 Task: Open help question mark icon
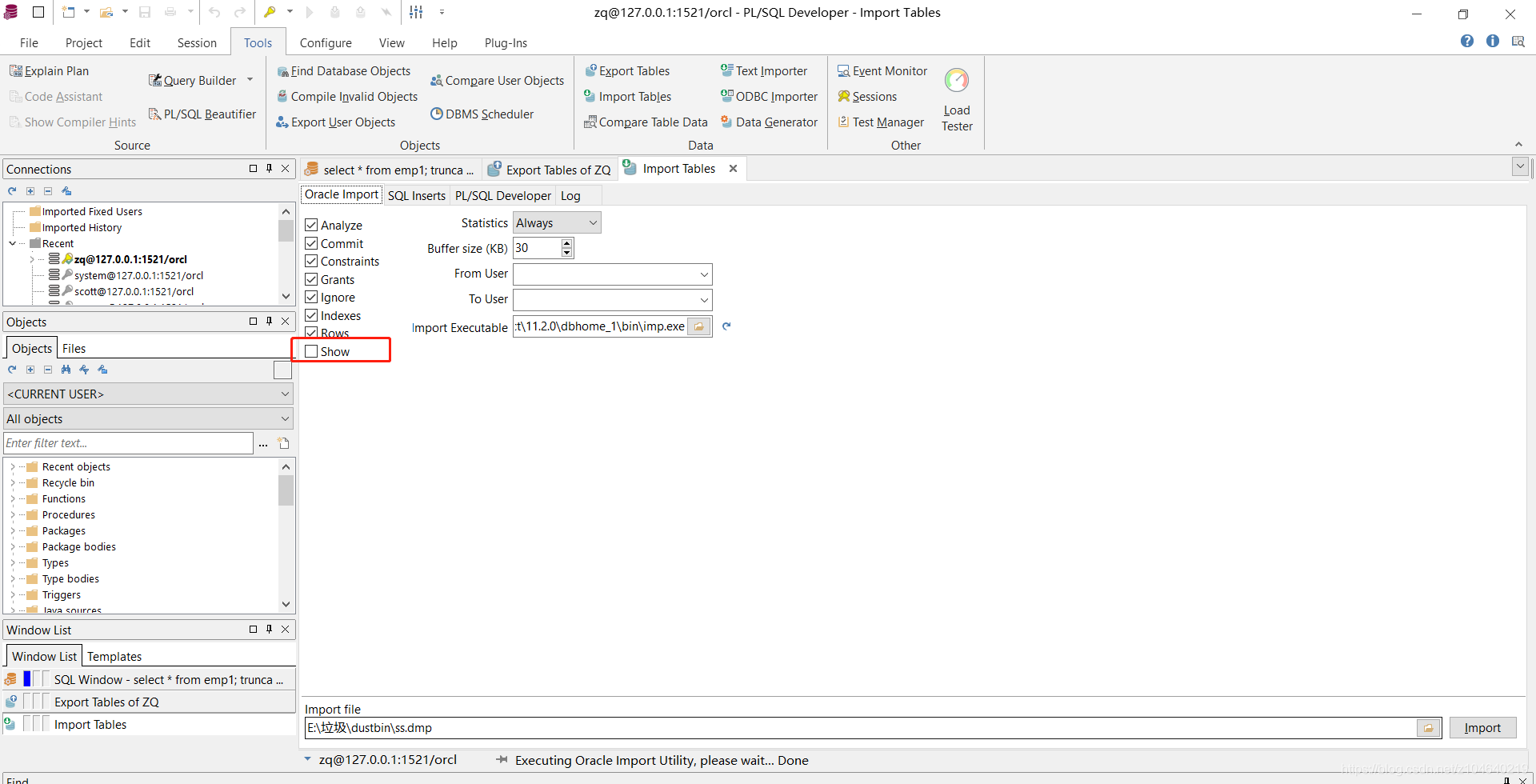(x=1466, y=42)
